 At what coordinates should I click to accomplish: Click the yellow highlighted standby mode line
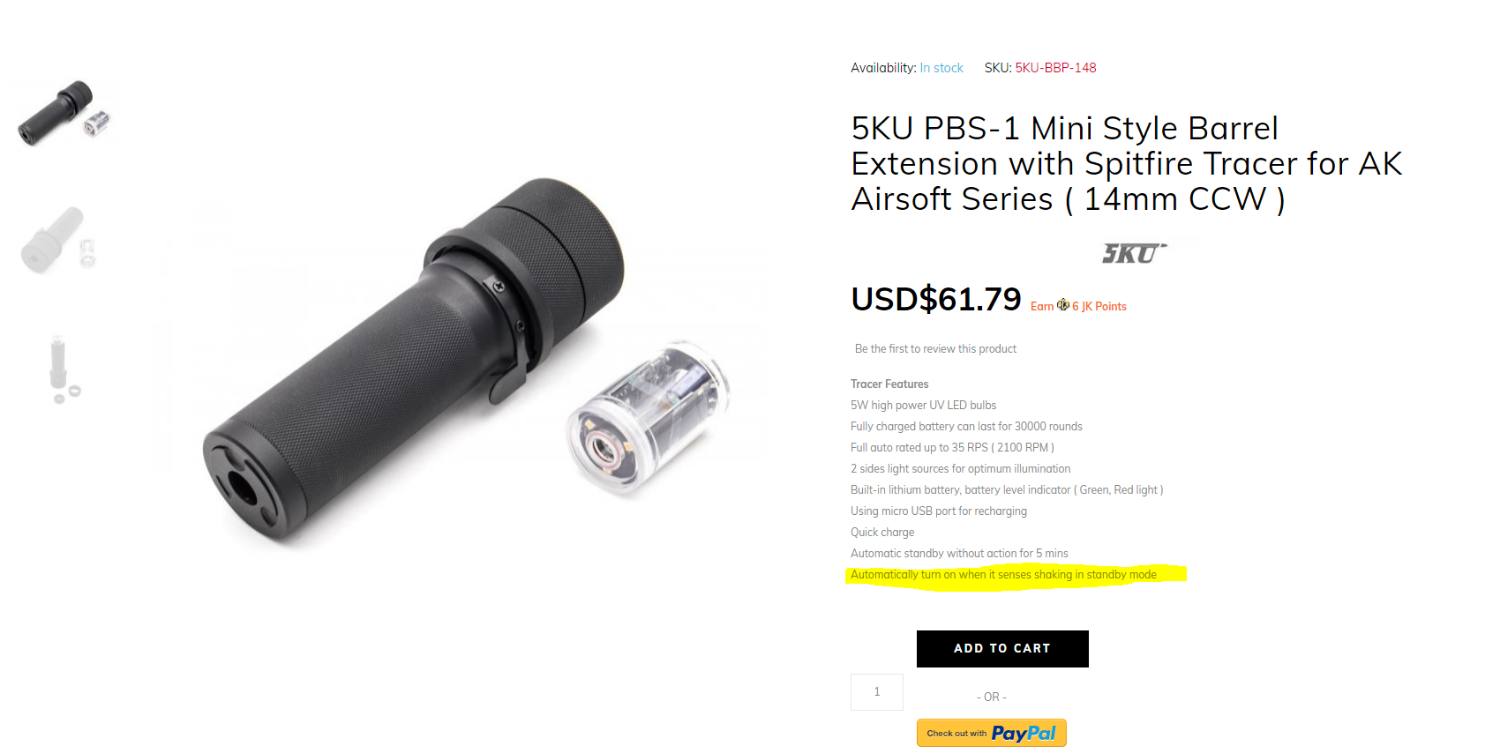click(1003, 575)
